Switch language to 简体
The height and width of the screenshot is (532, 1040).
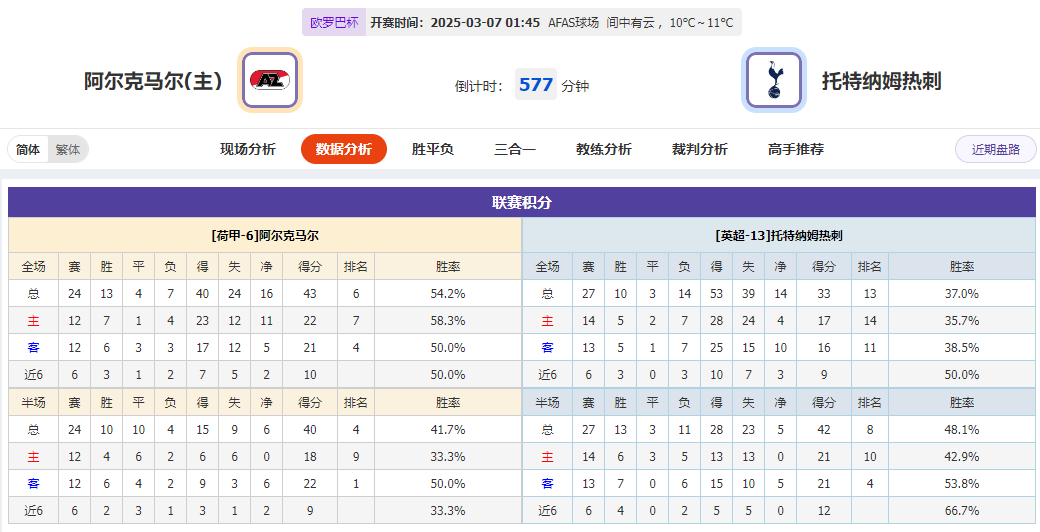(28, 149)
